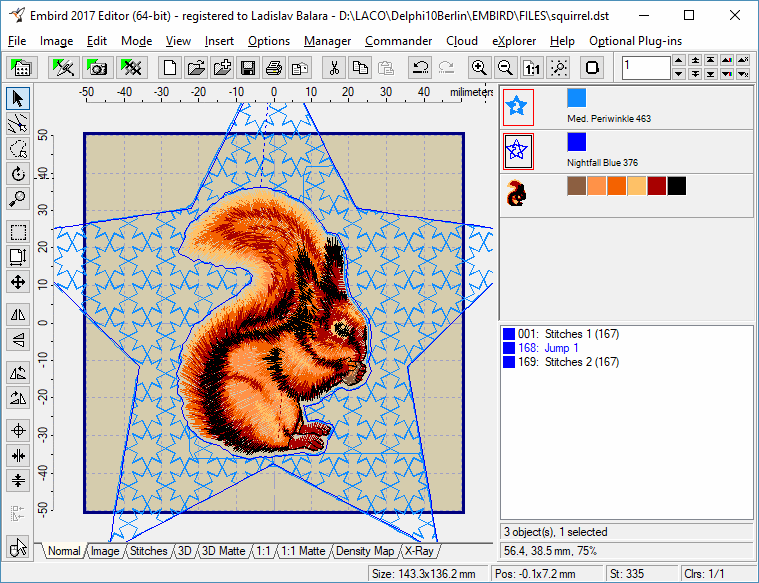Click the object order number field
The image size is (759, 583).
[x=646, y=67]
